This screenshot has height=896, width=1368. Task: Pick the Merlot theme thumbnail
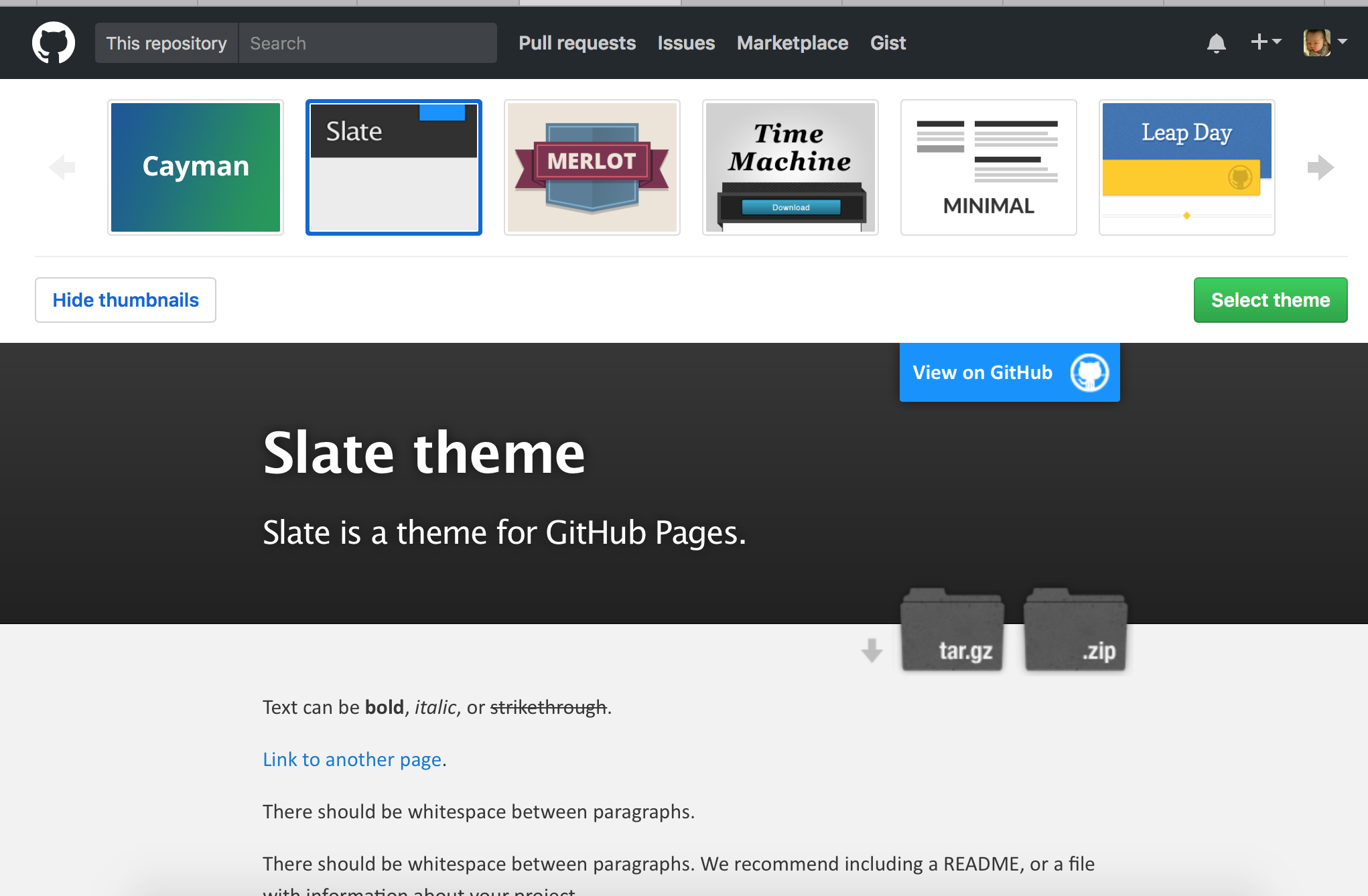[592, 167]
